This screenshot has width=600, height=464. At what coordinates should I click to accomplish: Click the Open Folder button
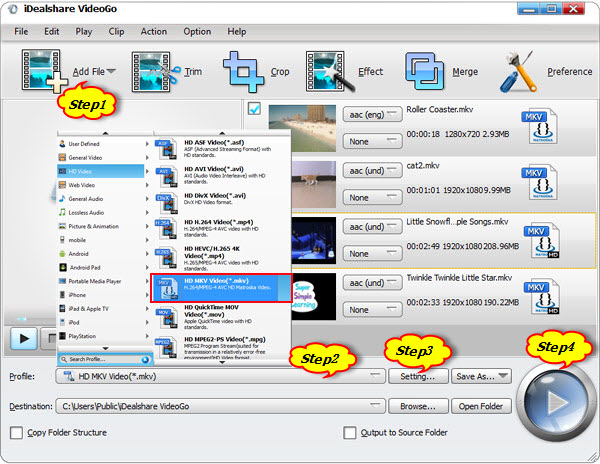(x=481, y=406)
